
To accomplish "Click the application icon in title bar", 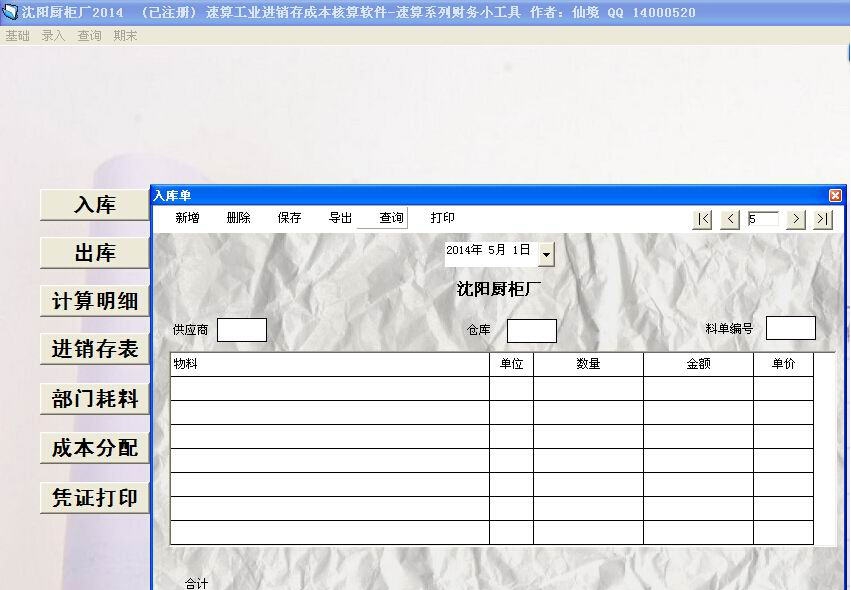I will [x=10, y=11].
